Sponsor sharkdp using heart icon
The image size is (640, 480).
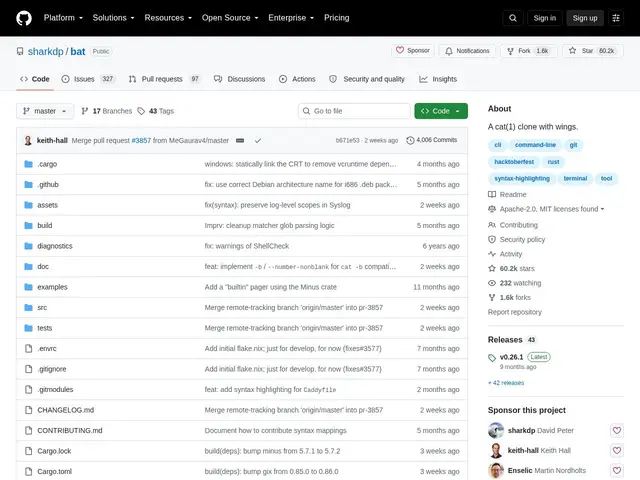pos(617,430)
